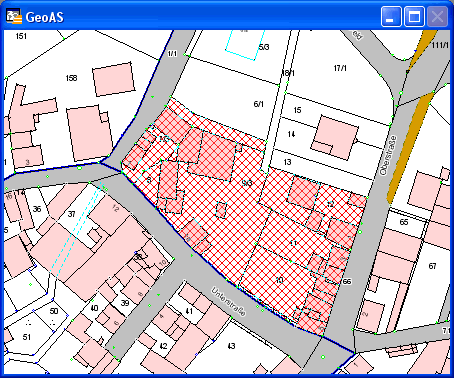Screen dimensions: 454x378
Task: Maximize the GeoAS window
Action: [x=414, y=16]
